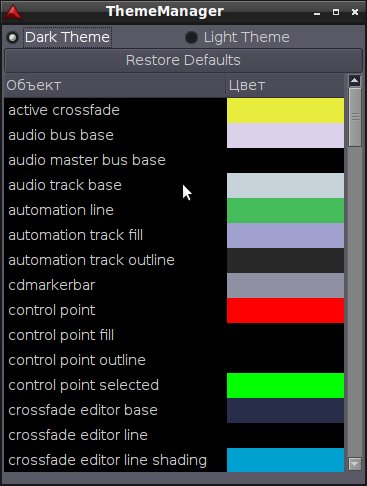
Task: Open the control point selected green swatch
Action: pyautogui.click(x=285, y=385)
